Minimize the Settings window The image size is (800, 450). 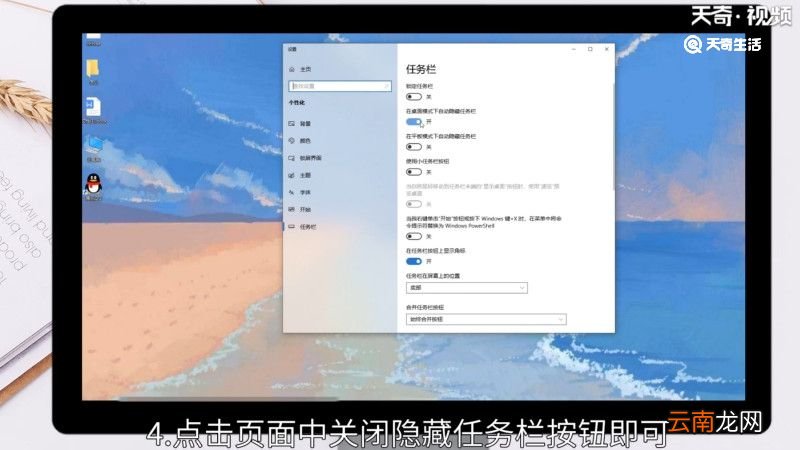[x=574, y=49]
